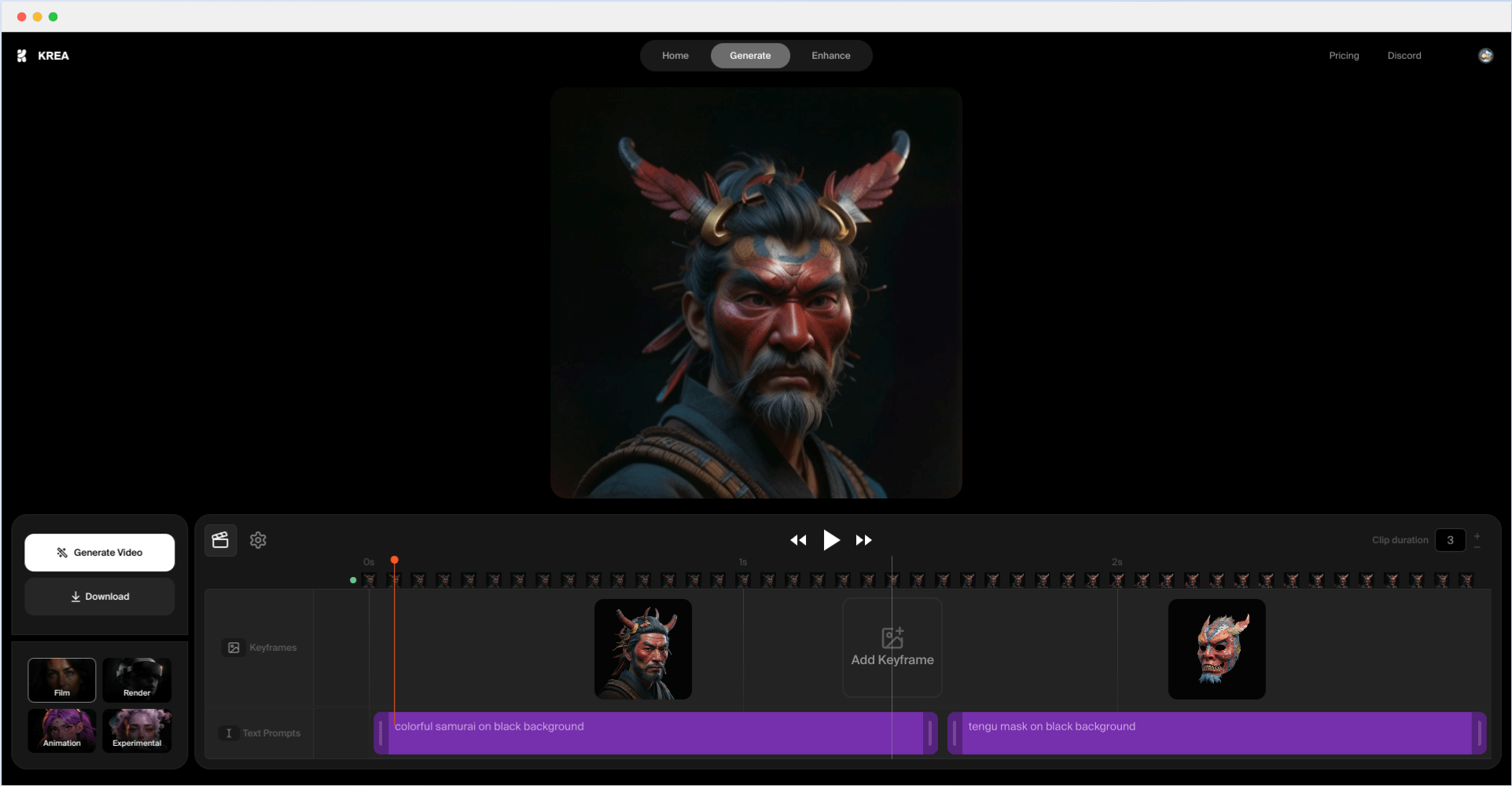Switch to the Enhance tab

point(830,56)
